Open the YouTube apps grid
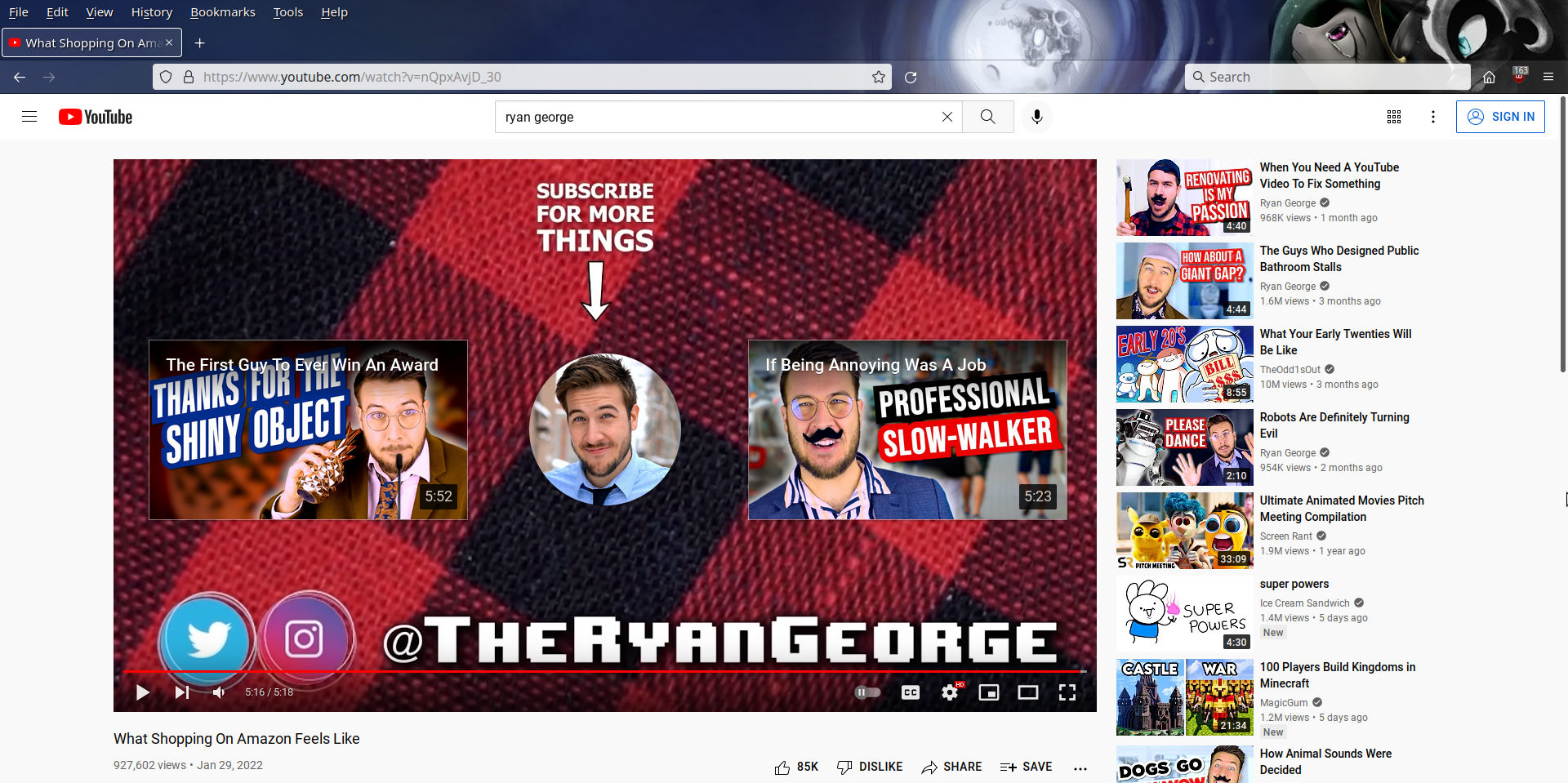This screenshot has width=1568, height=783. (x=1393, y=117)
